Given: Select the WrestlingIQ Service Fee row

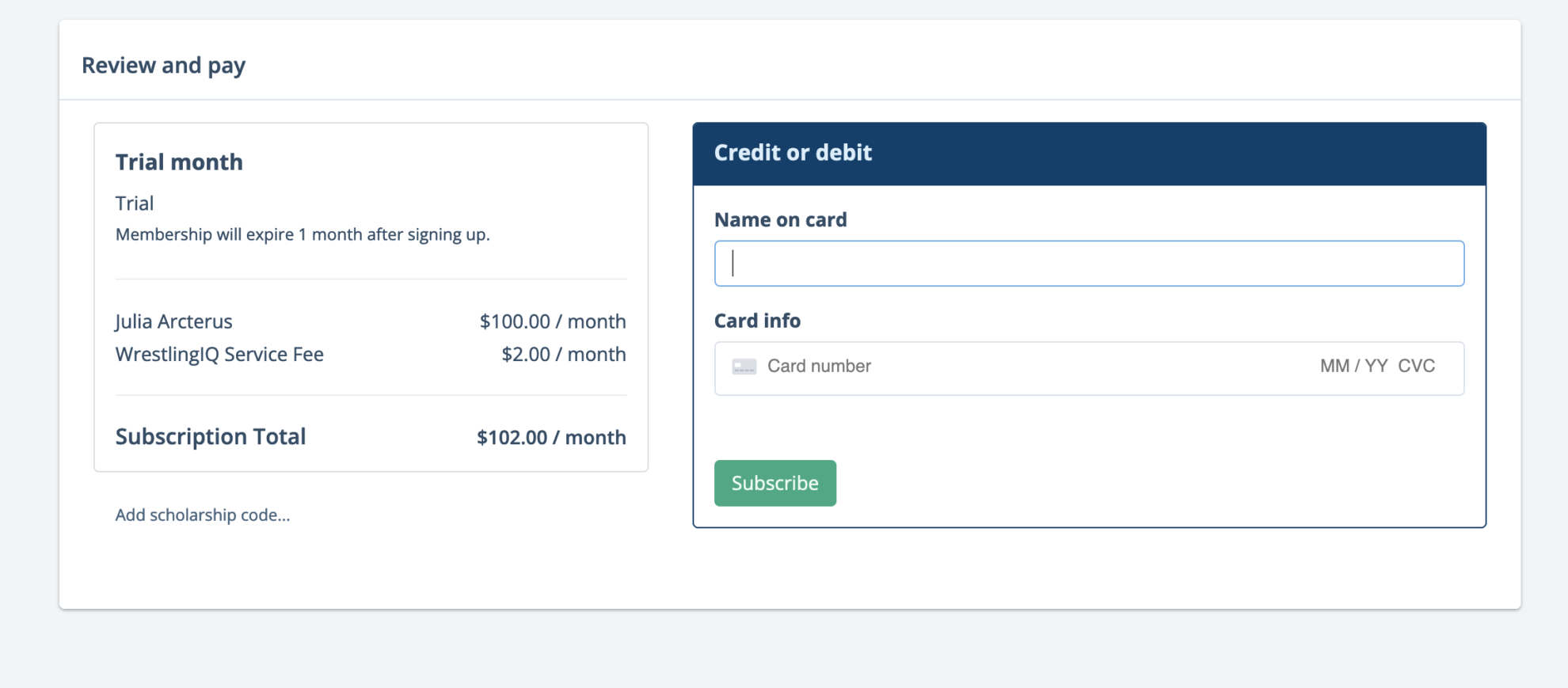Looking at the screenshot, I should point(219,354).
